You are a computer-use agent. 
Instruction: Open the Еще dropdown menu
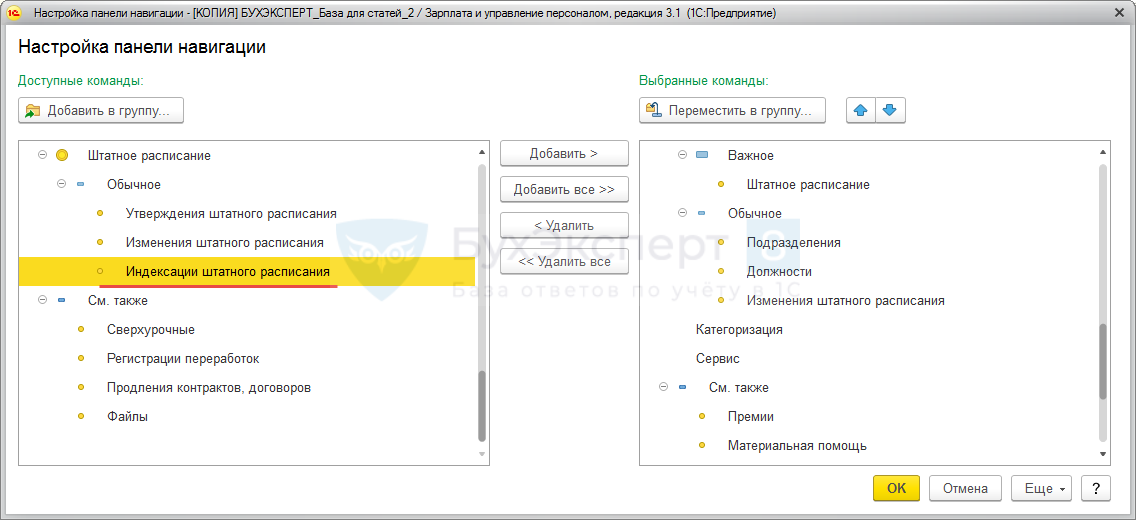coord(1041,488)
